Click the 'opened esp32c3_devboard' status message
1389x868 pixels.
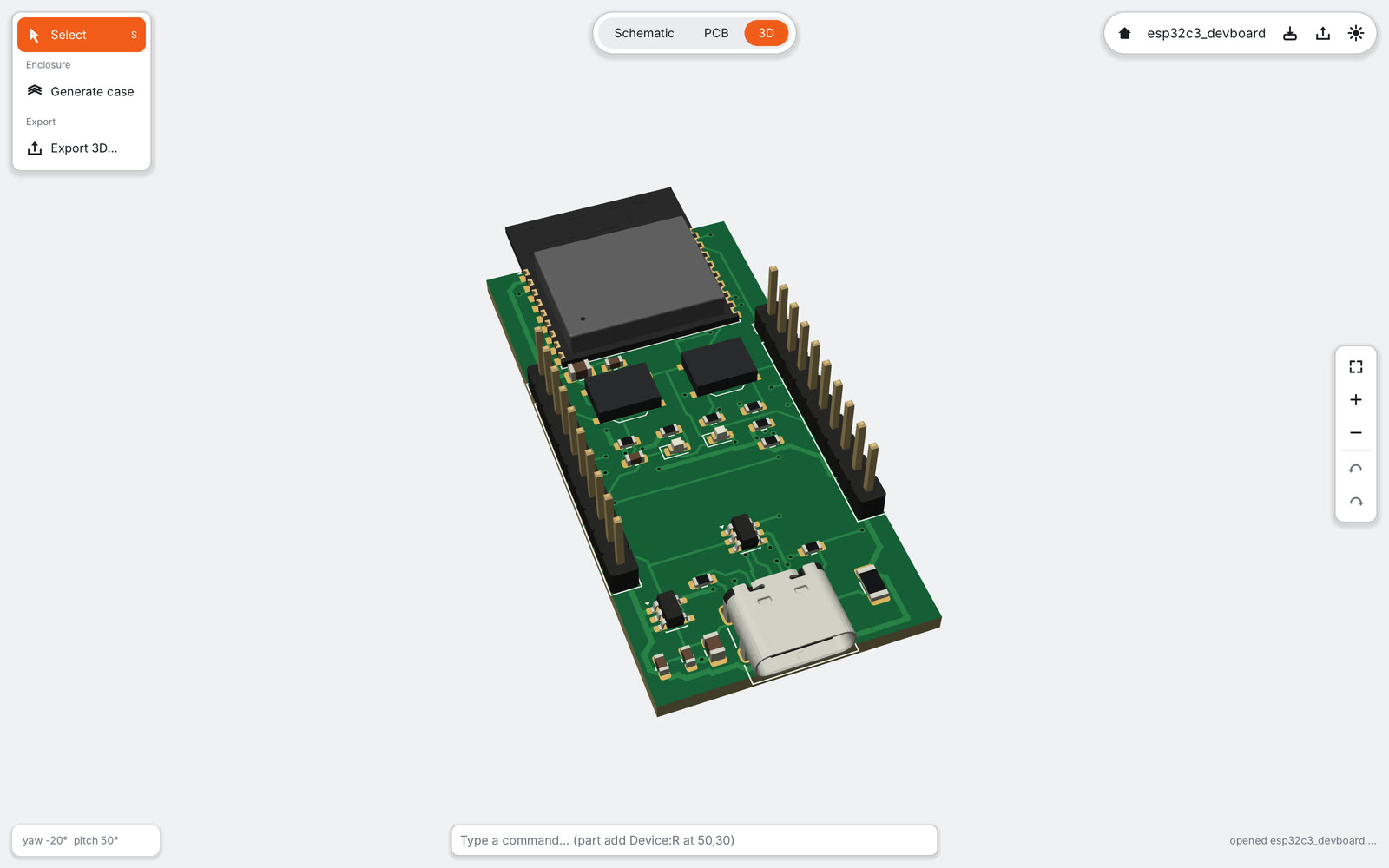pyautogui.click(x=1302, y=840)
